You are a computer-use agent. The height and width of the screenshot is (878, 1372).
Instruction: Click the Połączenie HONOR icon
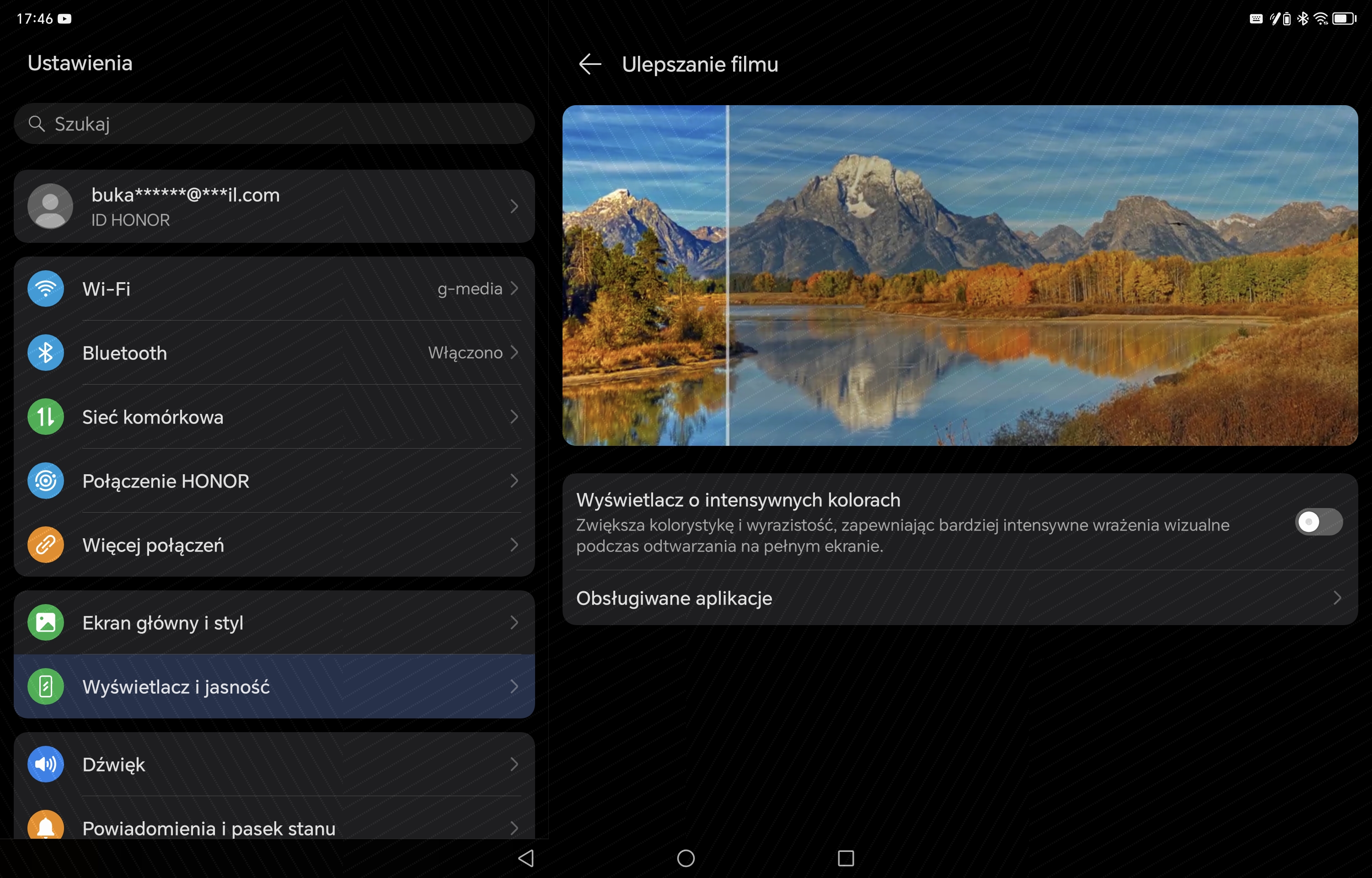[x=46, y=481]
